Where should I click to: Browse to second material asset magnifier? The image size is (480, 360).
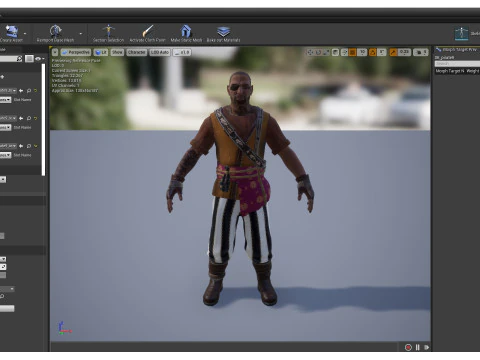29,118
